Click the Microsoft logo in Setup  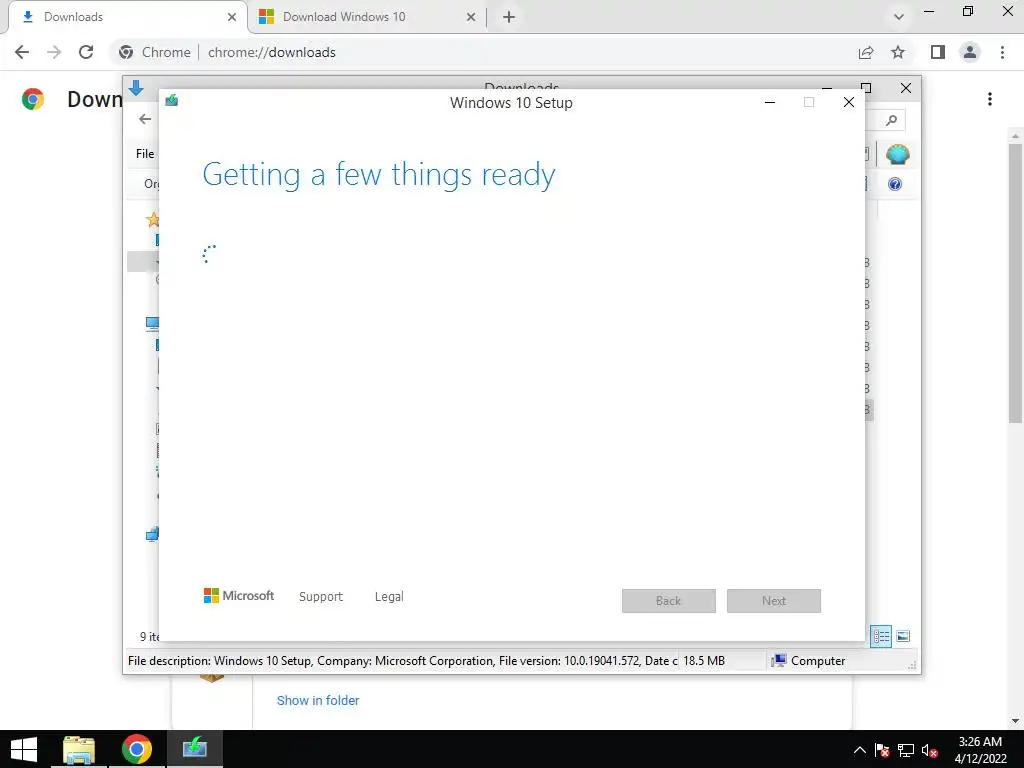[238, 596]
